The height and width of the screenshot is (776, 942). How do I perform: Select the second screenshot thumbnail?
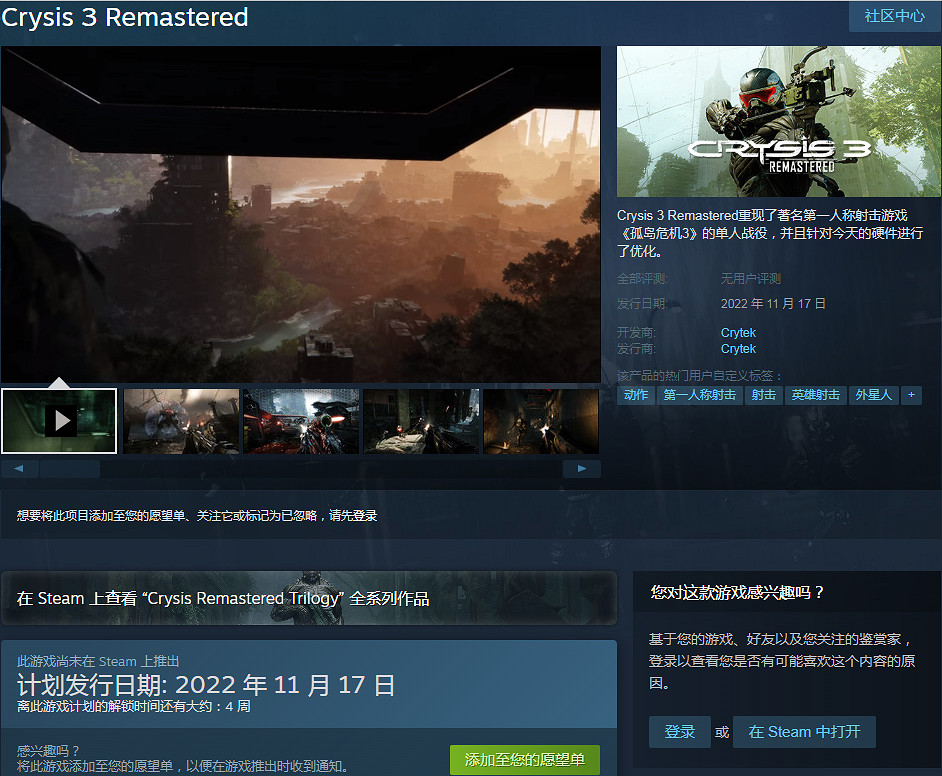(180, 420)
